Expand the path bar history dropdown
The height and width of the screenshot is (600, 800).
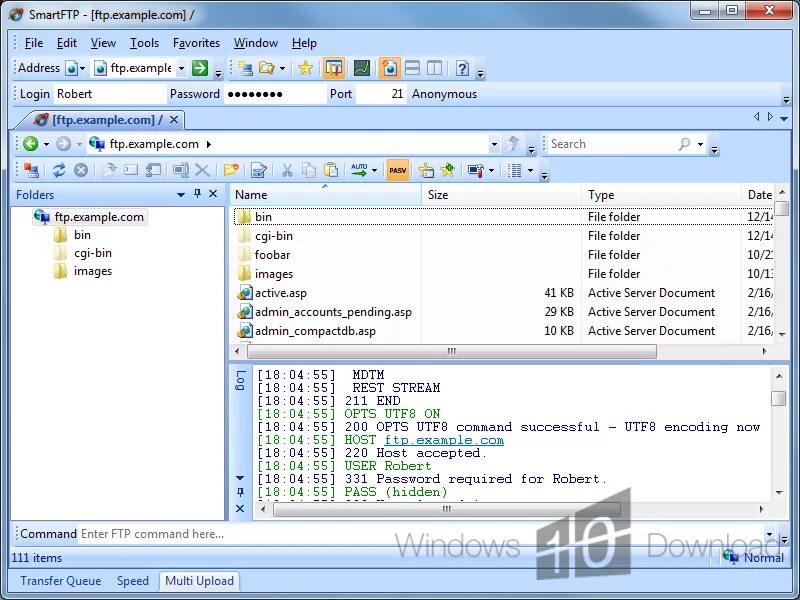(x=494, y=144)
